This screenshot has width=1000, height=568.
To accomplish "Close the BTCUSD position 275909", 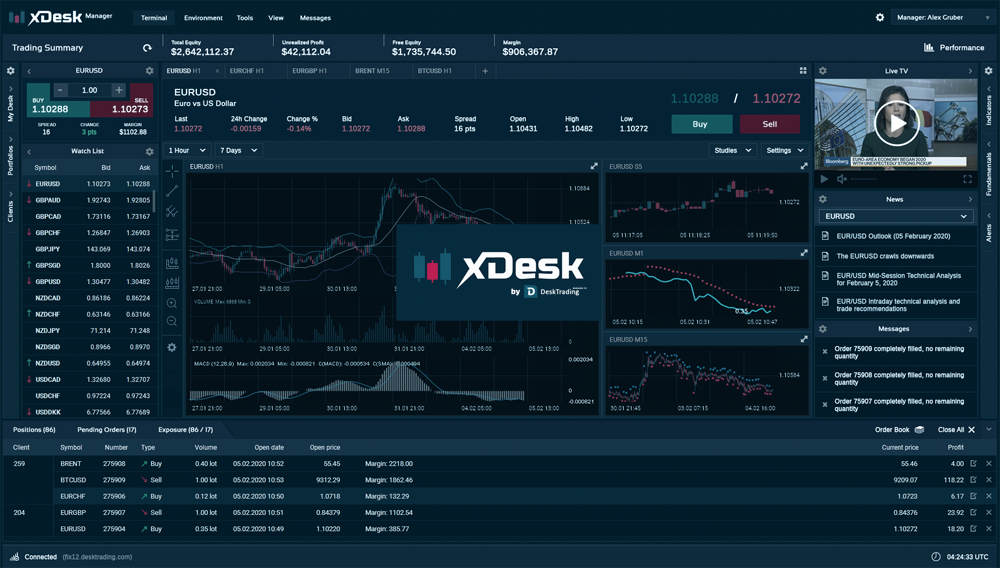I will coord(989,480).
